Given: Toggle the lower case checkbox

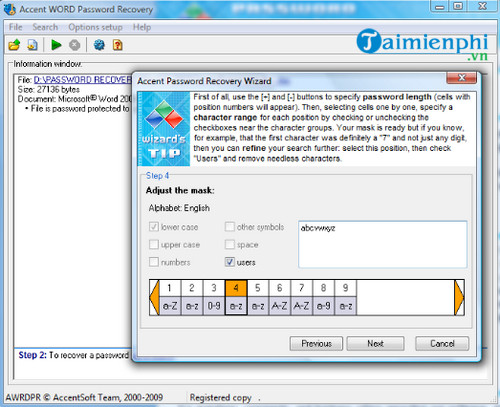Looking at the screenshot, I should pos(154,227).
